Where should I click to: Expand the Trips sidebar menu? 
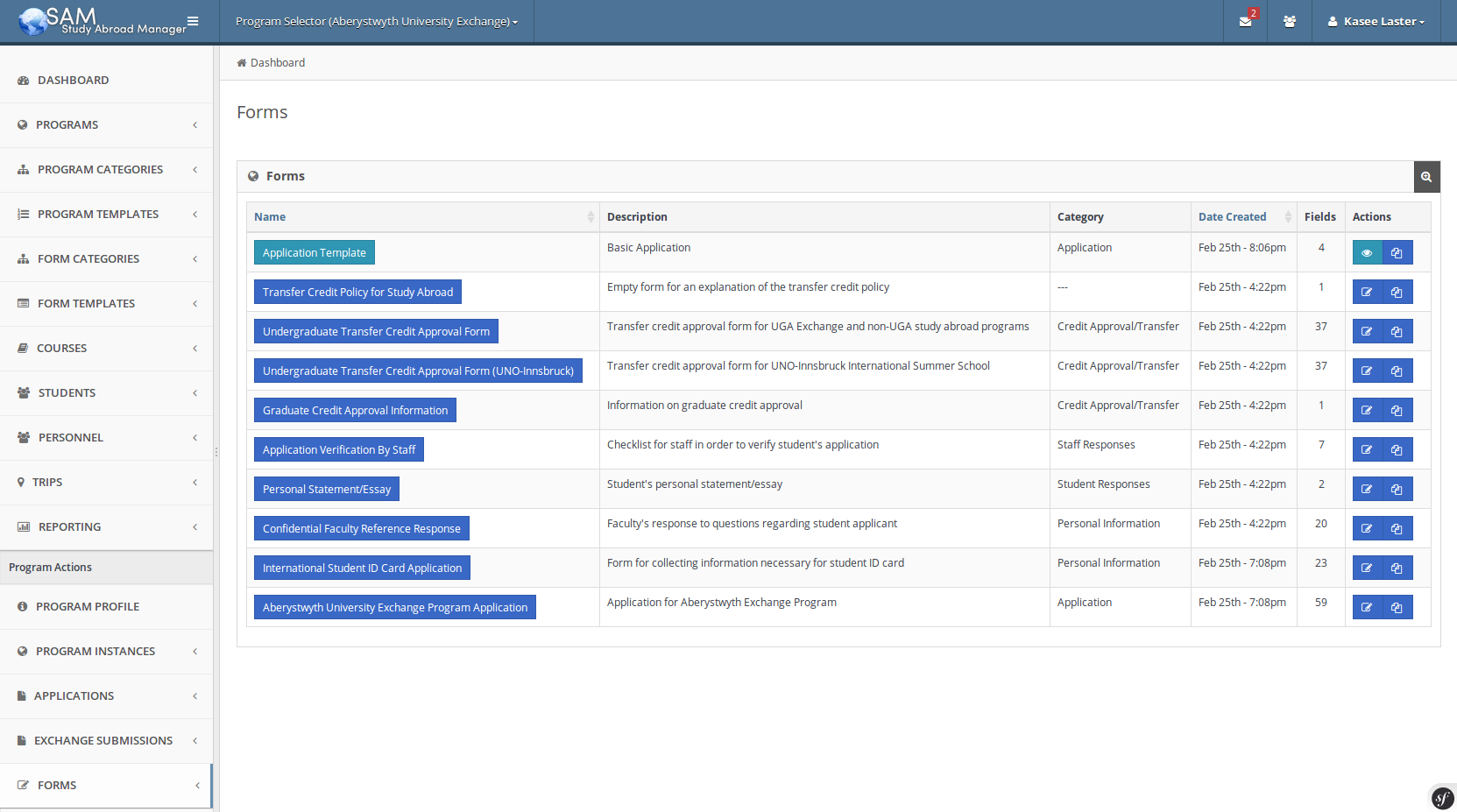(x=106, y=483)
